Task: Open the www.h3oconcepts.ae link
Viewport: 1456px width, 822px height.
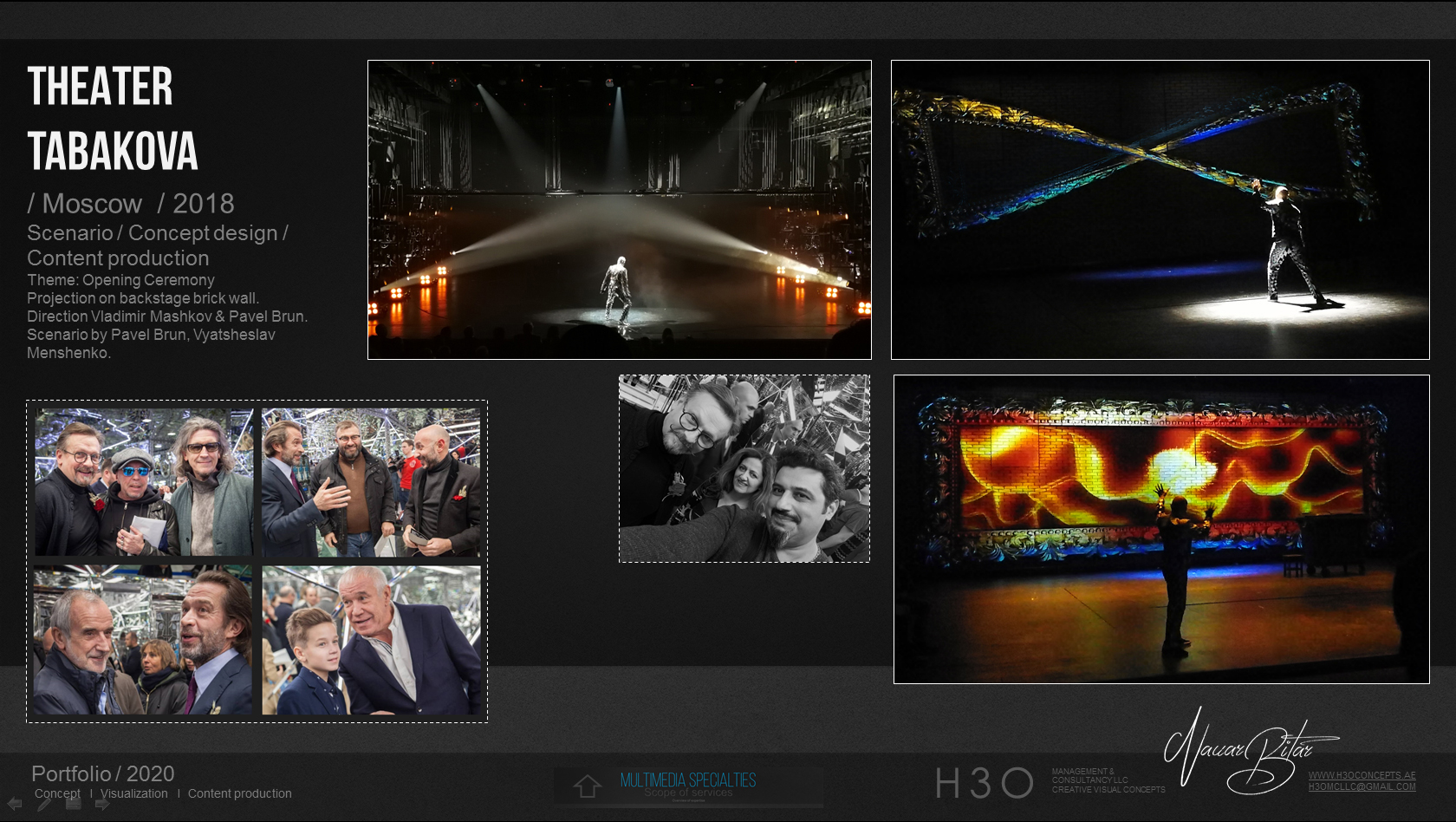Action: pyautogui.click(x=1362, y=775)
